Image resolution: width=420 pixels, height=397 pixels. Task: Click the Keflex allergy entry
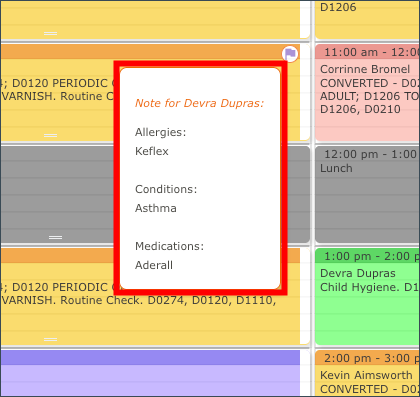tap(152, 151)
